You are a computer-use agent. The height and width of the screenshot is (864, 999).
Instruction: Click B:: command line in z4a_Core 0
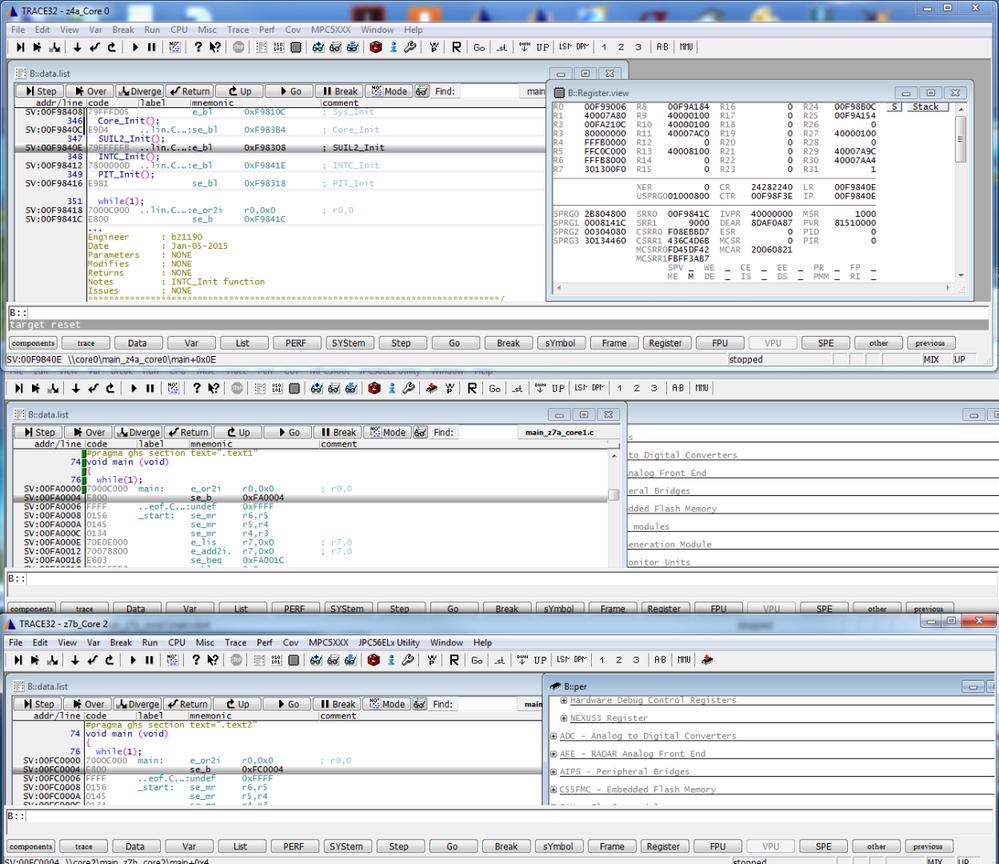497,312
